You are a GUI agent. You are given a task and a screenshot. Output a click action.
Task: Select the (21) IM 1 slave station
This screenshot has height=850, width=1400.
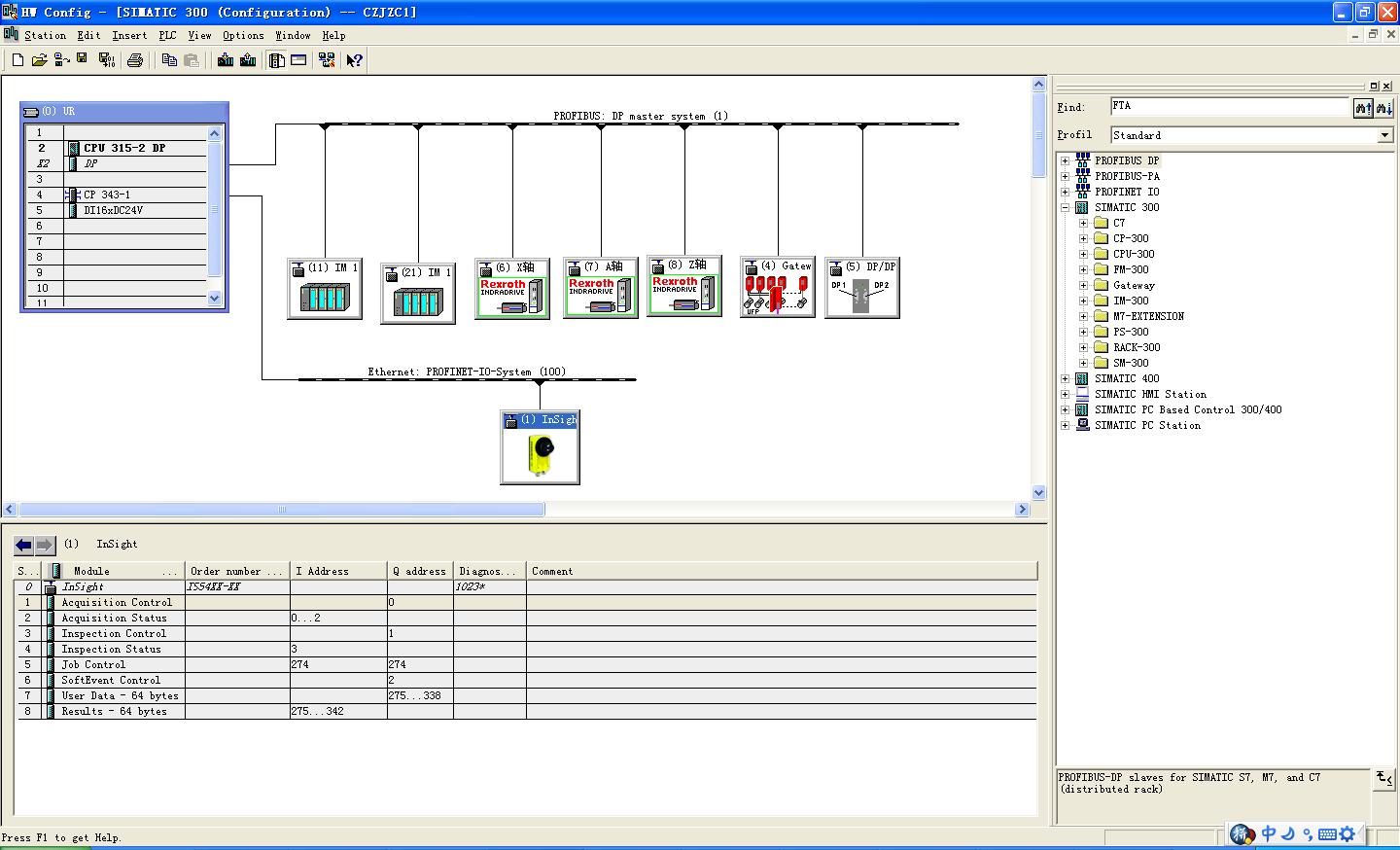(x=418, y=293)
